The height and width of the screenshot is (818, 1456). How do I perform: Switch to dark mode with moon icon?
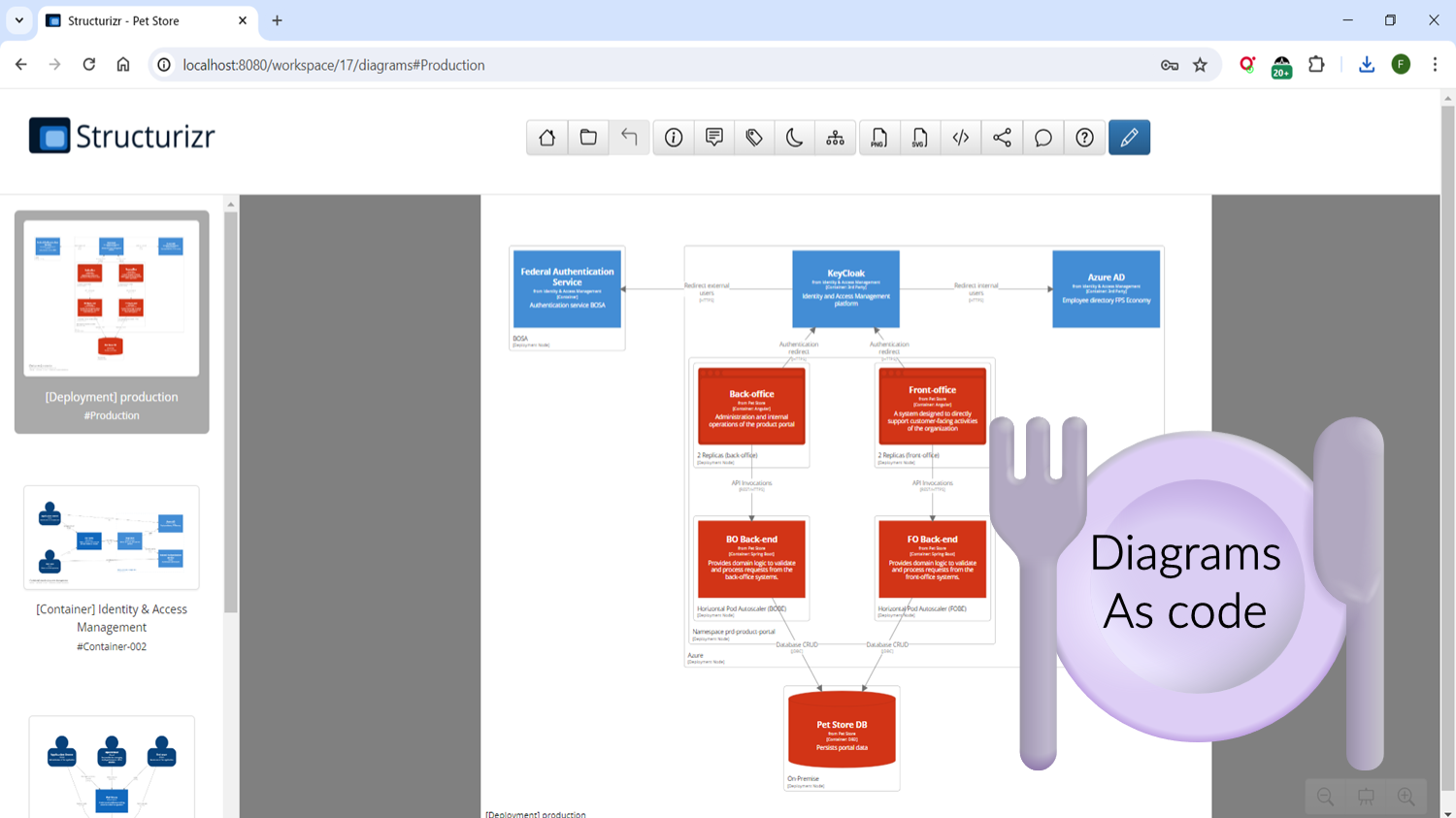(x=795, y=137)
